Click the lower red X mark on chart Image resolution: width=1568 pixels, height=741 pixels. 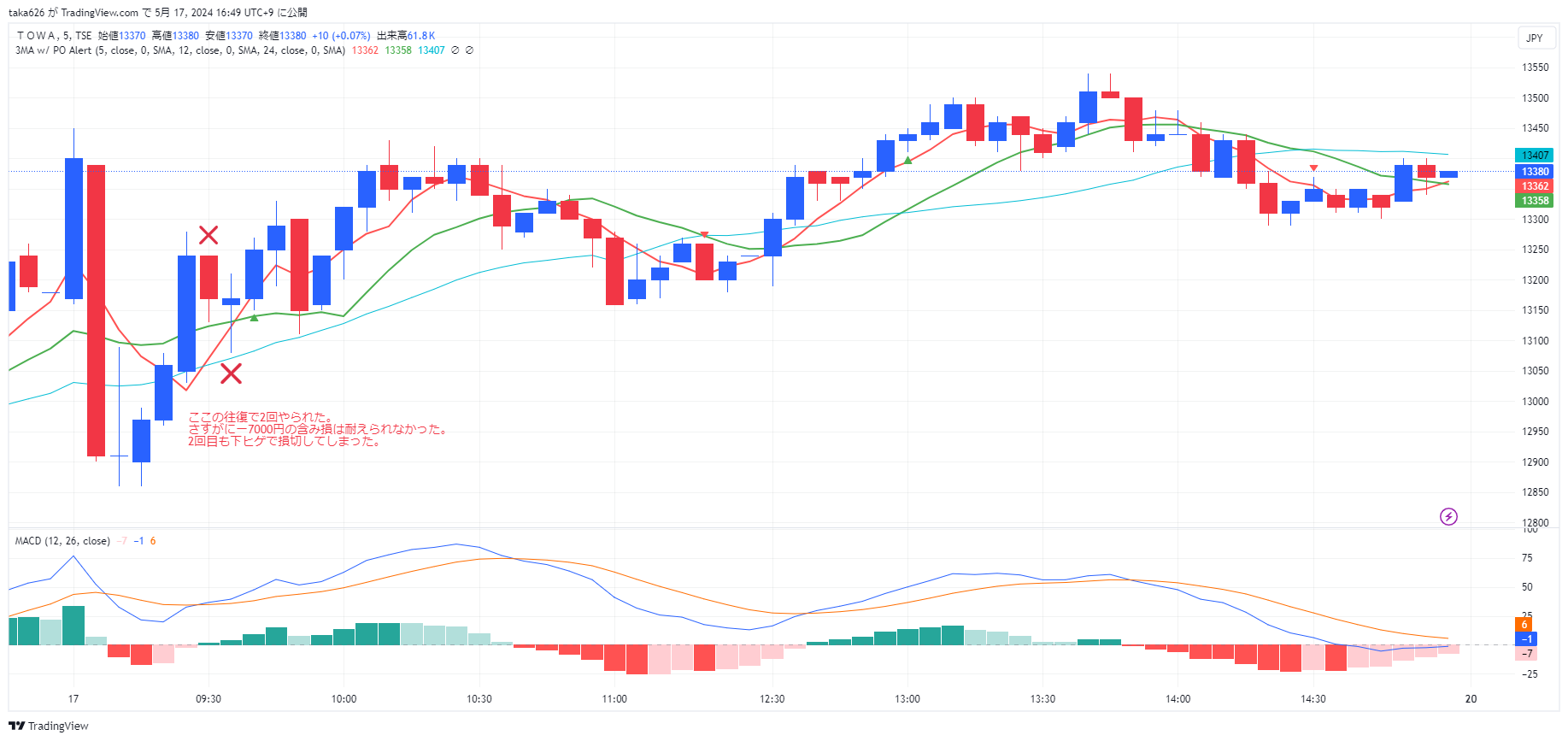(x=231, y=373)
